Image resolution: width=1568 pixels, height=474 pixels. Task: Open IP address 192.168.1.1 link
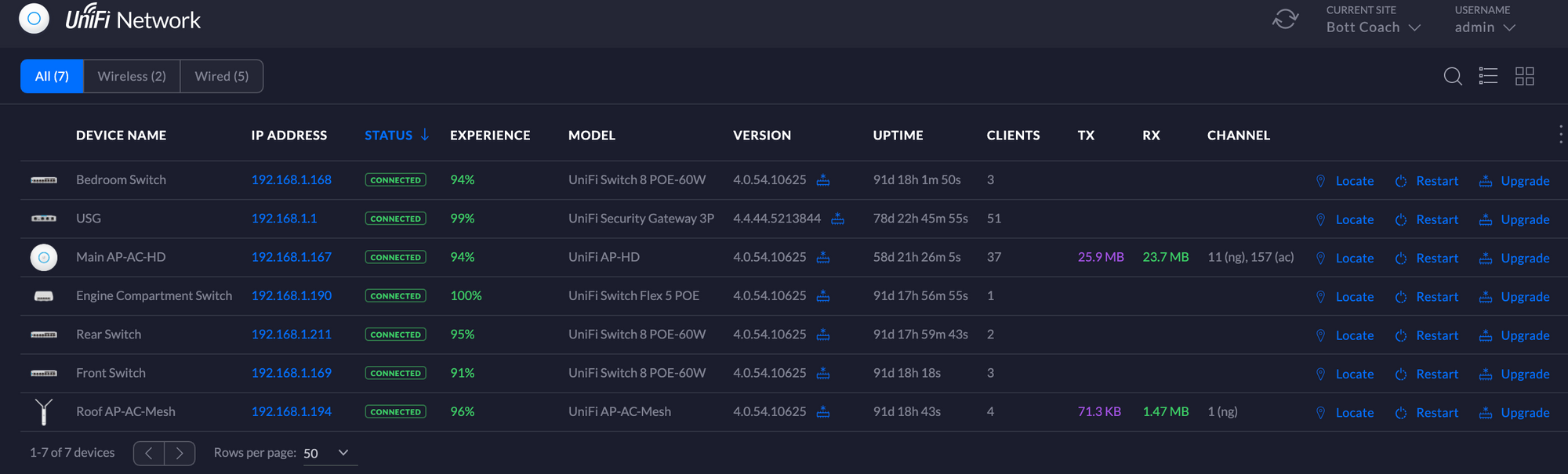[x=284, y=219]
